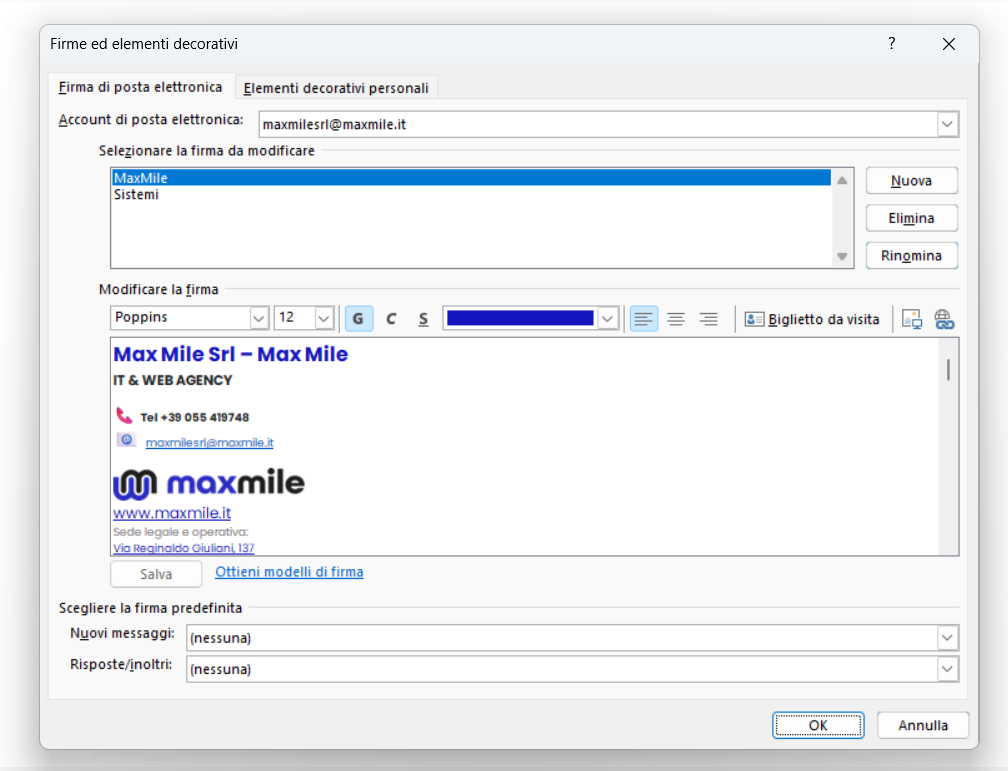
Task: Insert a picture into the signature
Action: coord(912,319)
